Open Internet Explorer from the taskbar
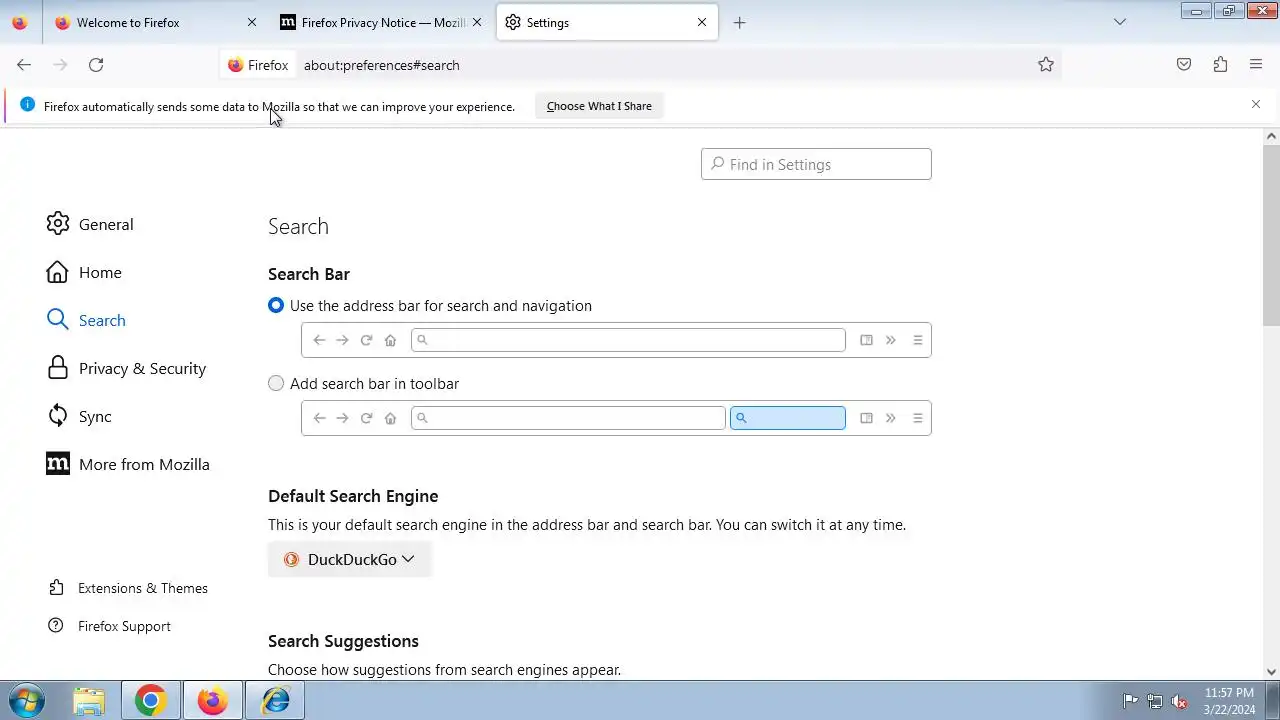Image resolution: width=1280 pixels, height=720 pixels. [x=275, y=701]
